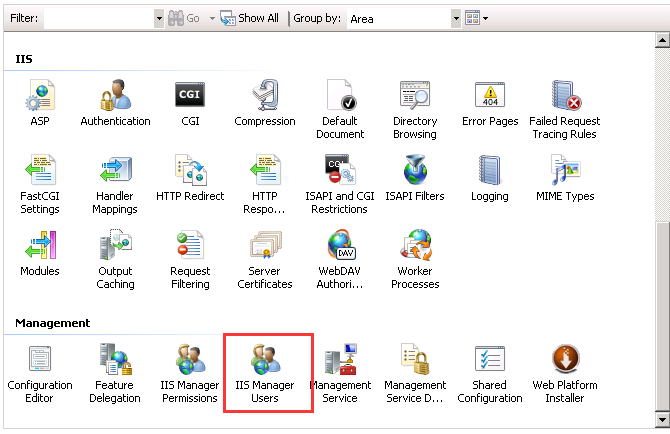
Task: Open the ASP feature icon
Action: [x=40, y=95]
